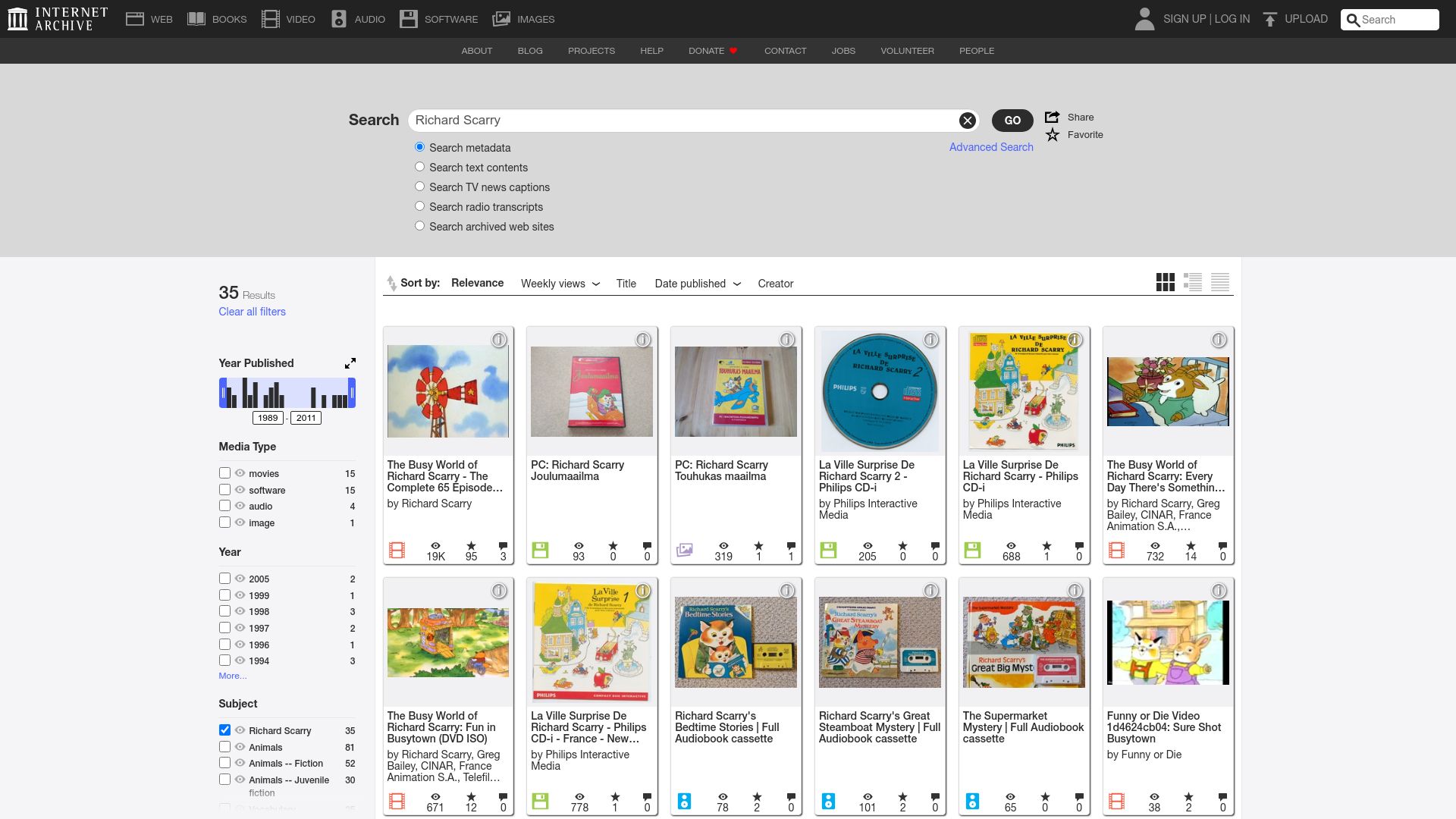Screen dimensions: 1456x819
Task: Click the Web media icon
Action: pos(135,19)
